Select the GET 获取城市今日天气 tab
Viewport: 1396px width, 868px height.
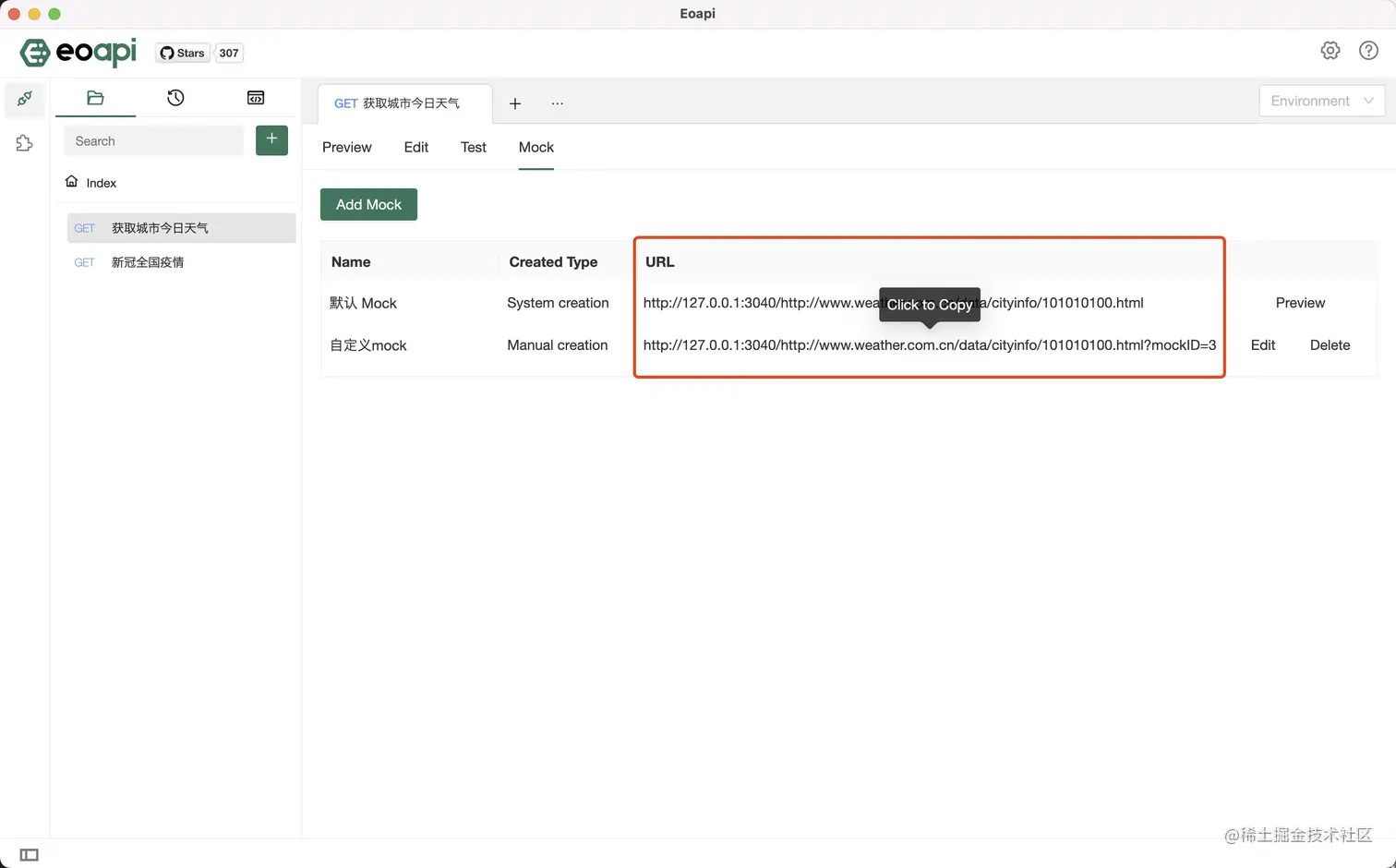click(404, 103)
